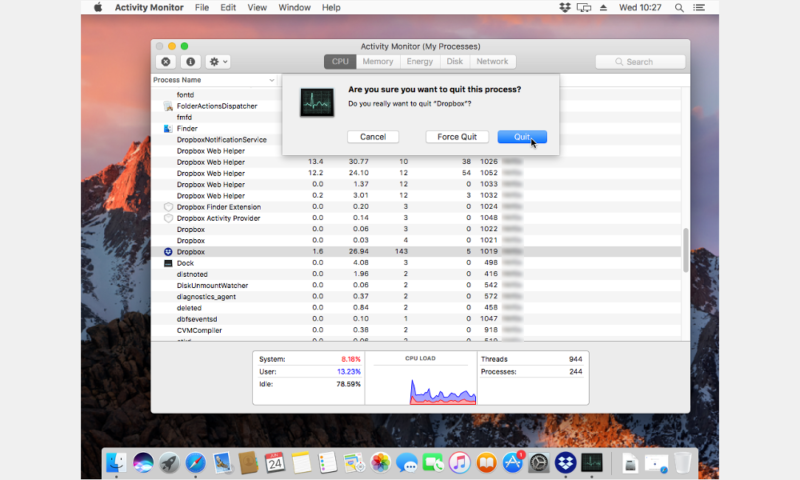Switch to the CPU tab

pos(340,62)
